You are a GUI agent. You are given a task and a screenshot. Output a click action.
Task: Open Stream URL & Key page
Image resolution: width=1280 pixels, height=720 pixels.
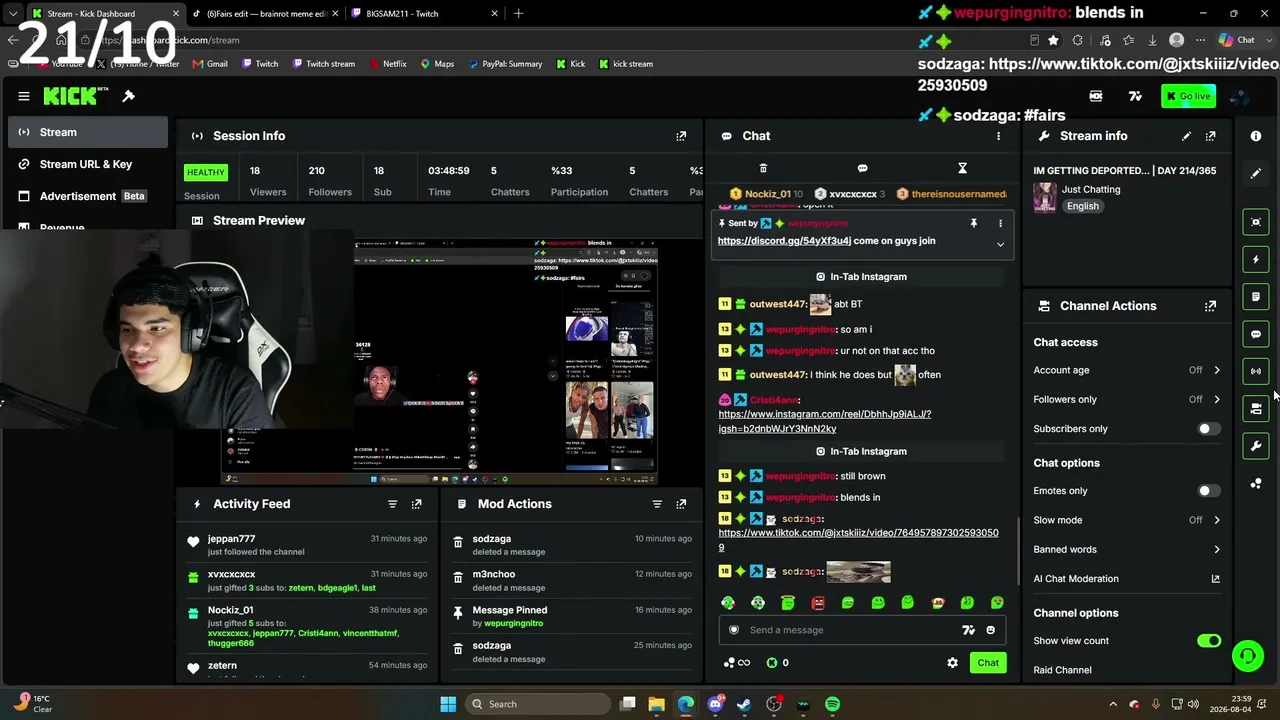click(x=88, y=164)
